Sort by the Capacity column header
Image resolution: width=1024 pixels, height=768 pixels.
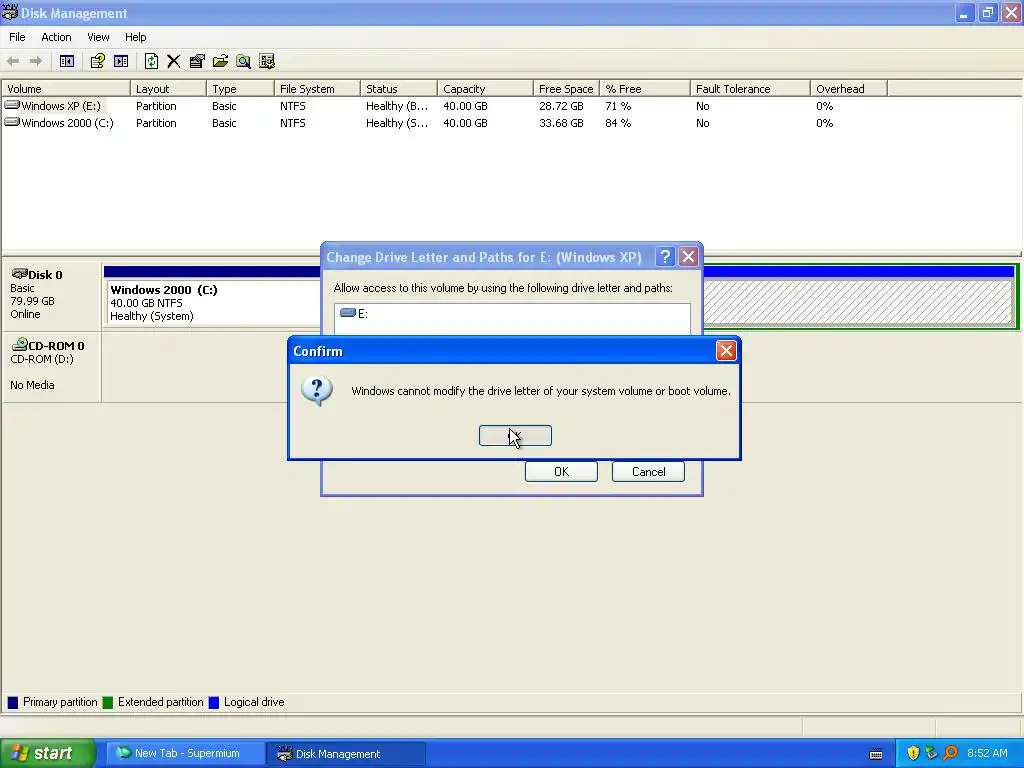(x=485, y=89)
